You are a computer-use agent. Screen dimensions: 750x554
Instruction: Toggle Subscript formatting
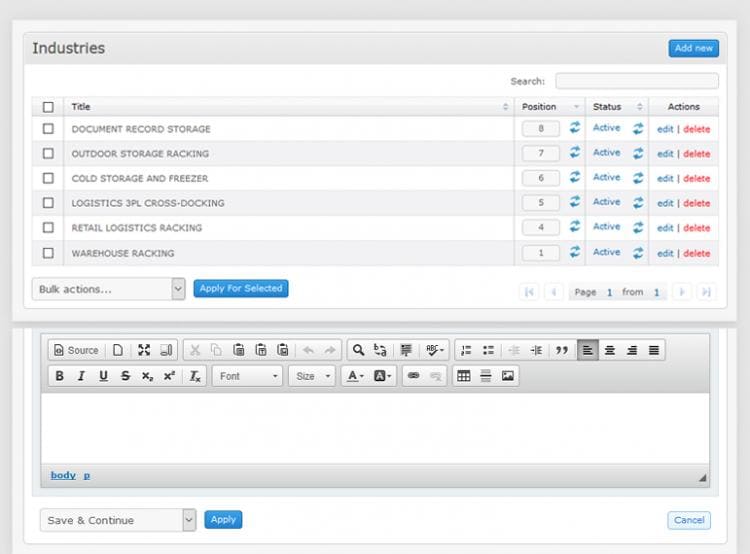147,376
